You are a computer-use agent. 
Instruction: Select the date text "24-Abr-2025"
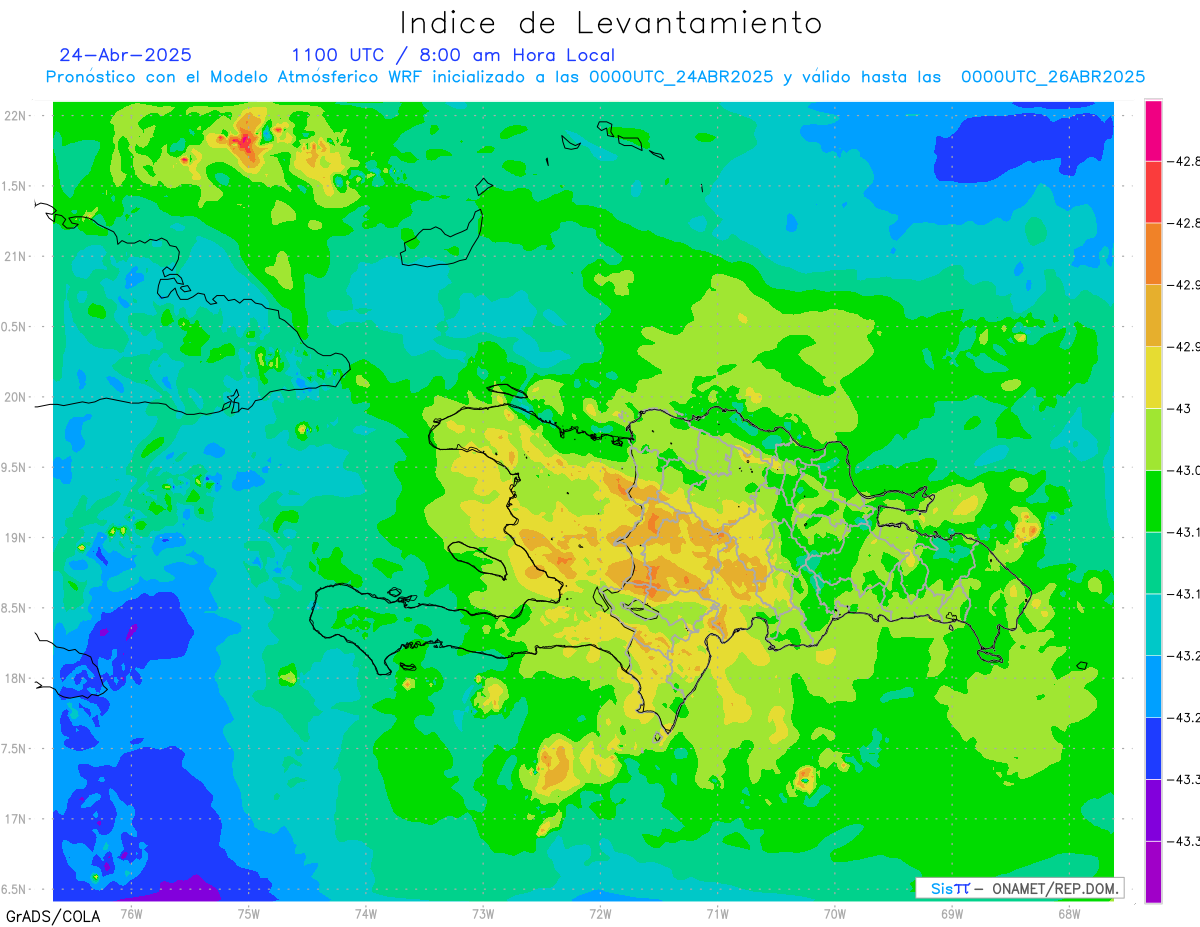(x=126, y=55)
